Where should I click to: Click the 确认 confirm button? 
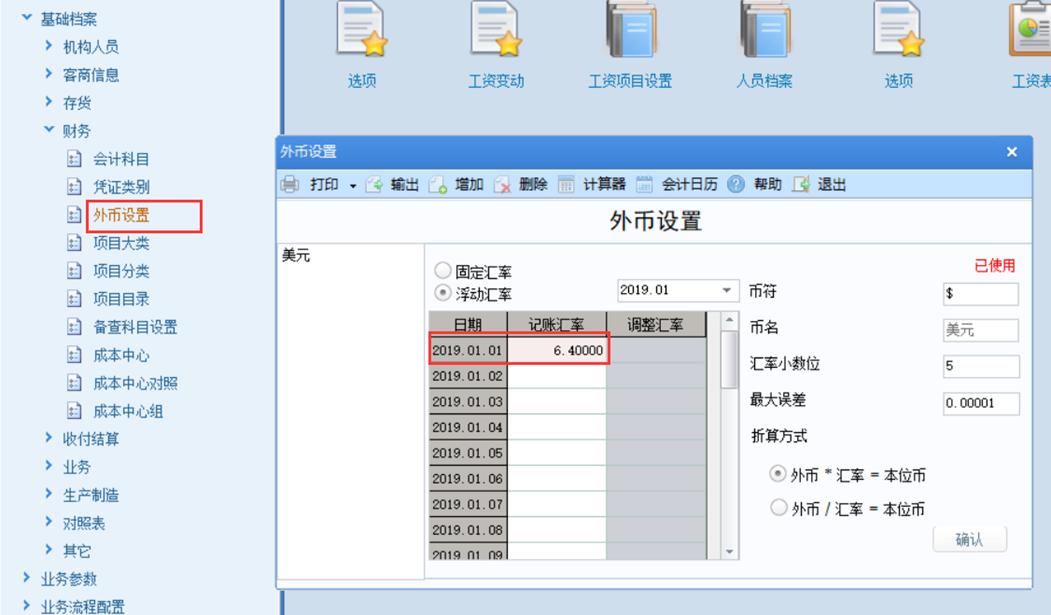tap(968, 538)
